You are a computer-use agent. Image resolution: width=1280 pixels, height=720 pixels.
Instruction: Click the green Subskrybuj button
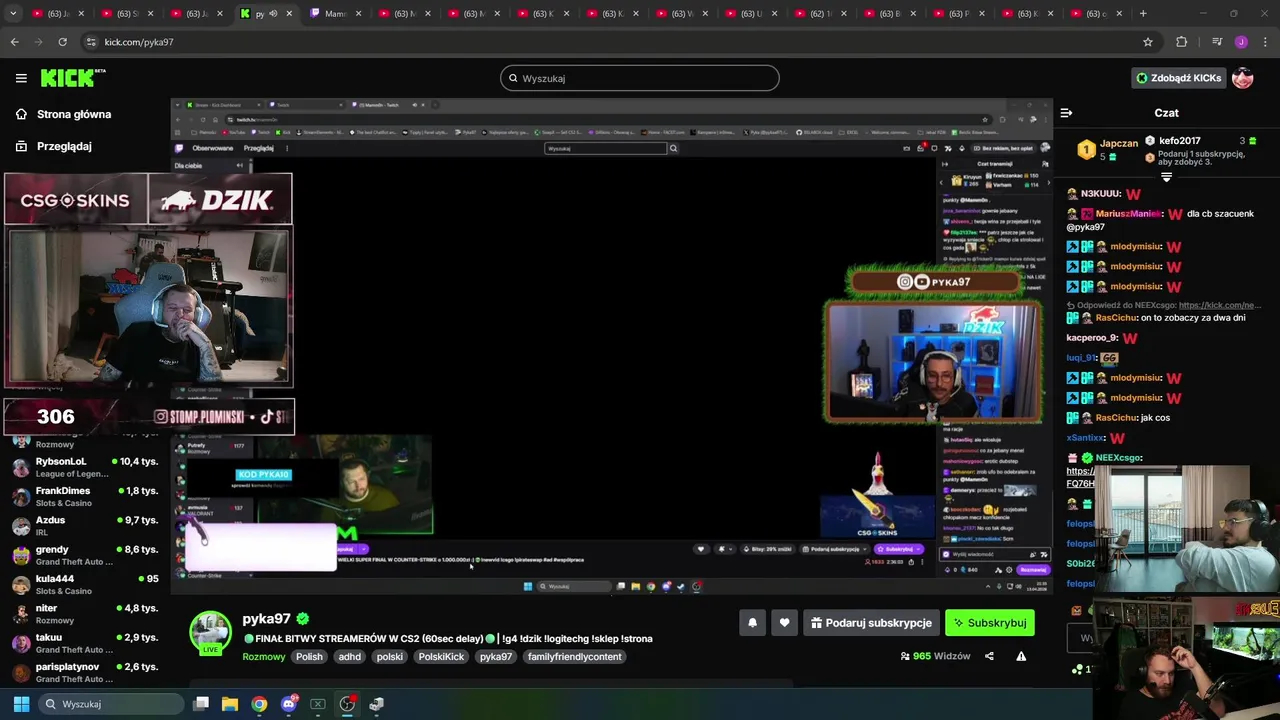pyautogui.click(x=989, y=623)
